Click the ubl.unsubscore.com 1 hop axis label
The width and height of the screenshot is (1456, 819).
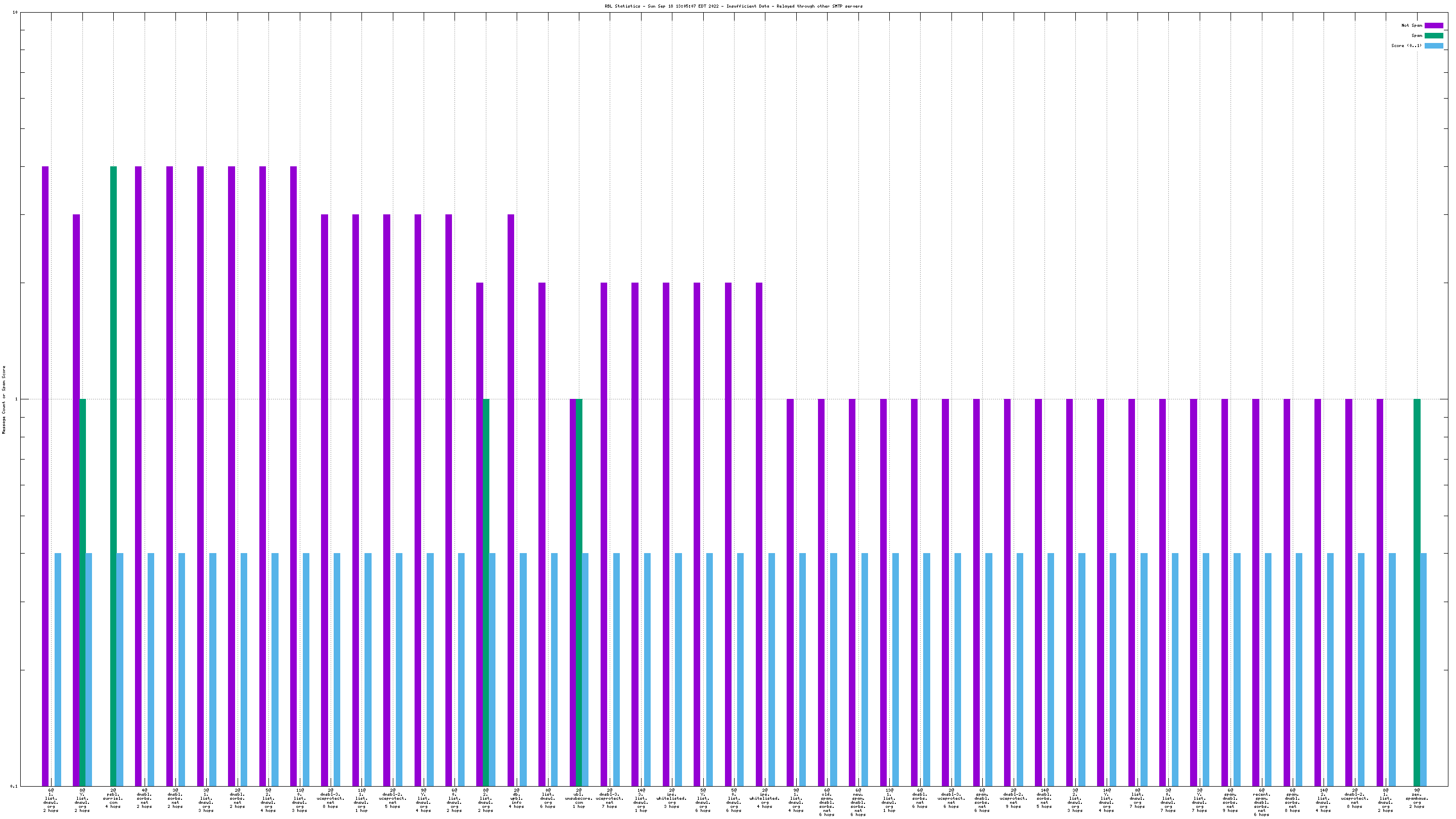[579, 798]
